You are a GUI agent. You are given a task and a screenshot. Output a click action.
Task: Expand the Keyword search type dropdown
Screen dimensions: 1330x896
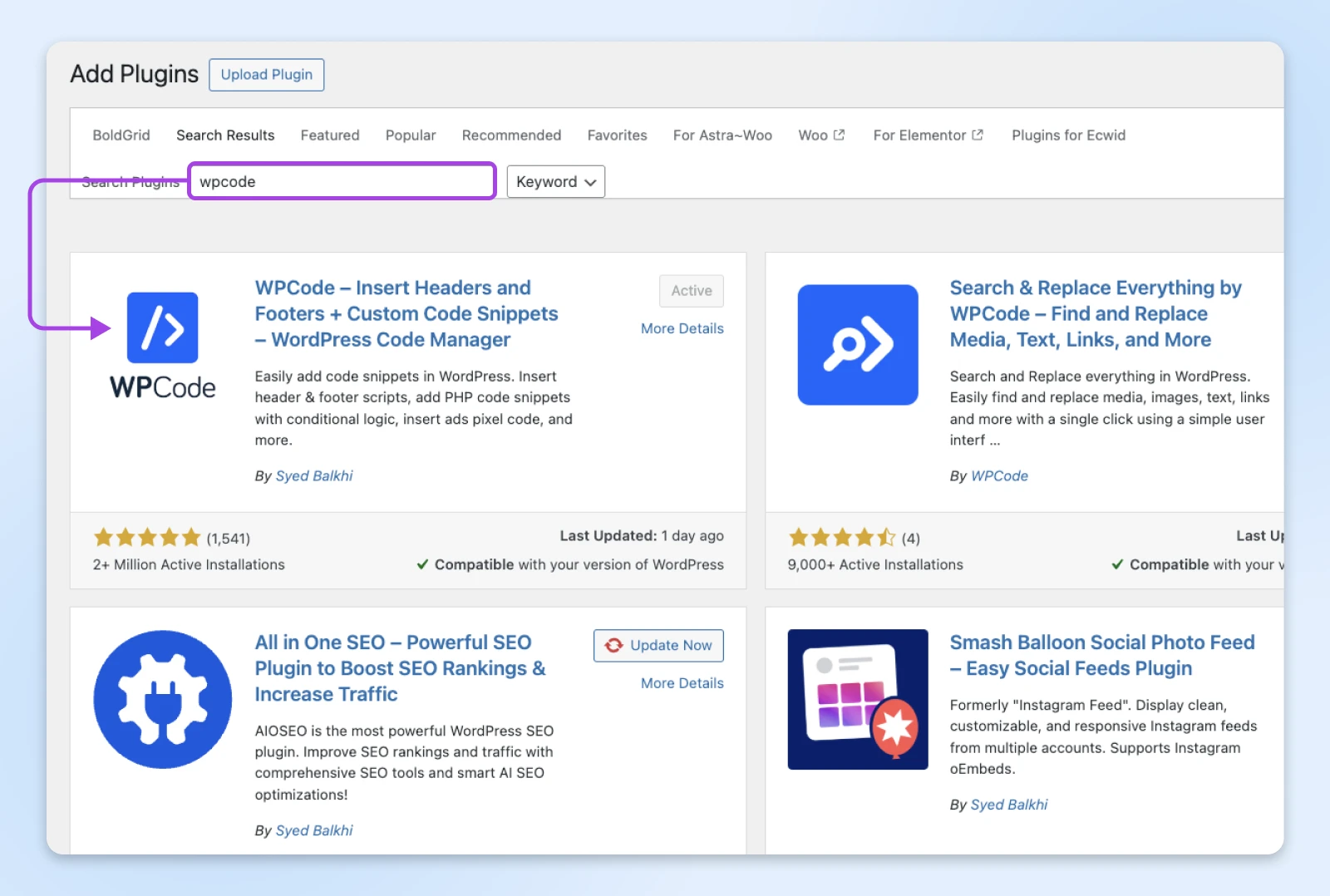(x=555, y=182)
